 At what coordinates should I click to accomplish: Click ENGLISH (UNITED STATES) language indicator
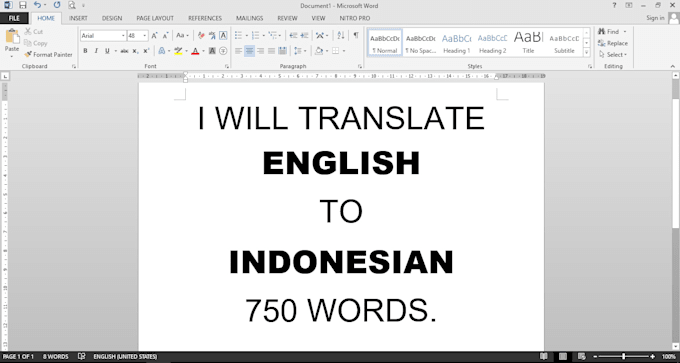[x=125, y=356]
